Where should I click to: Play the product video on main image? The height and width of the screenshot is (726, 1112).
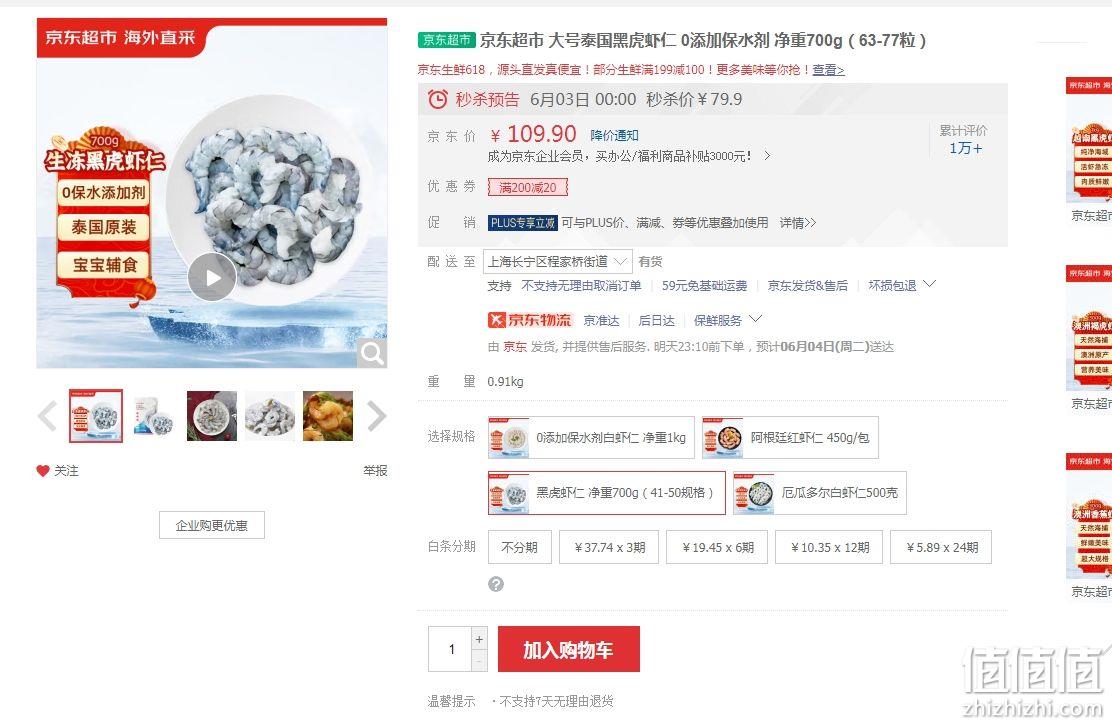[x=212, y=277]
